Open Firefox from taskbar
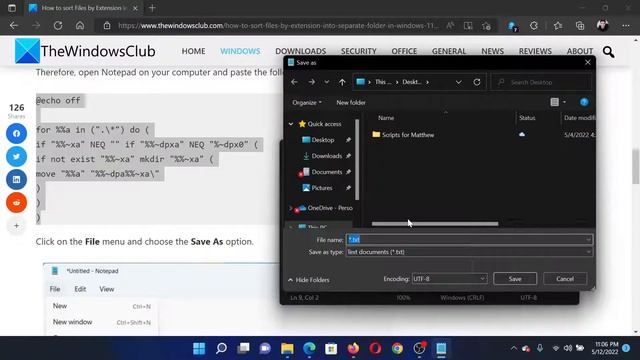 pyautogui.click(x=353, y=348)
